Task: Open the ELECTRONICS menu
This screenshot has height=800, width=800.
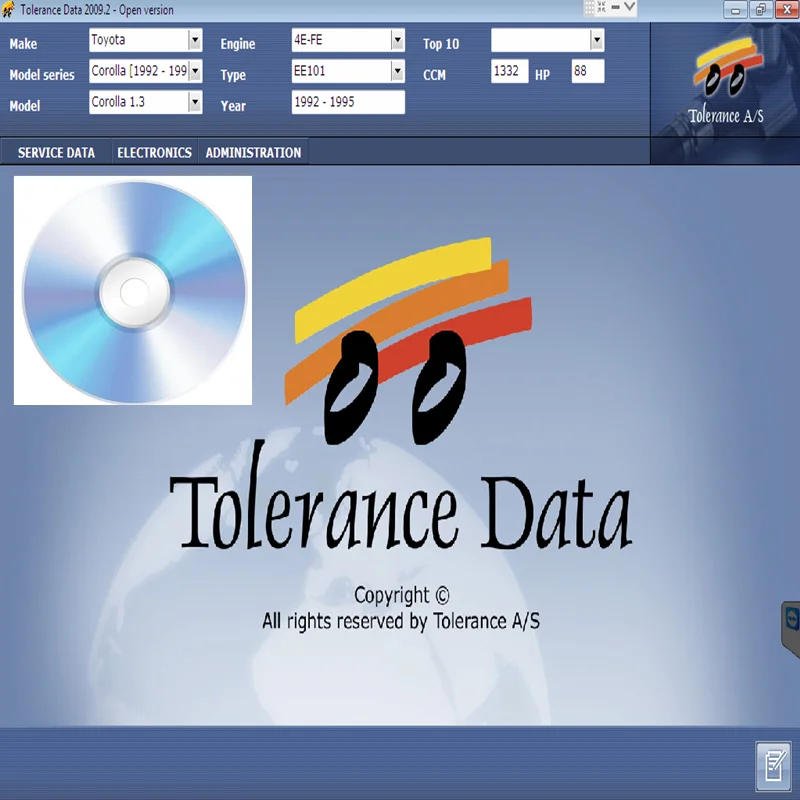Action: 155,153
